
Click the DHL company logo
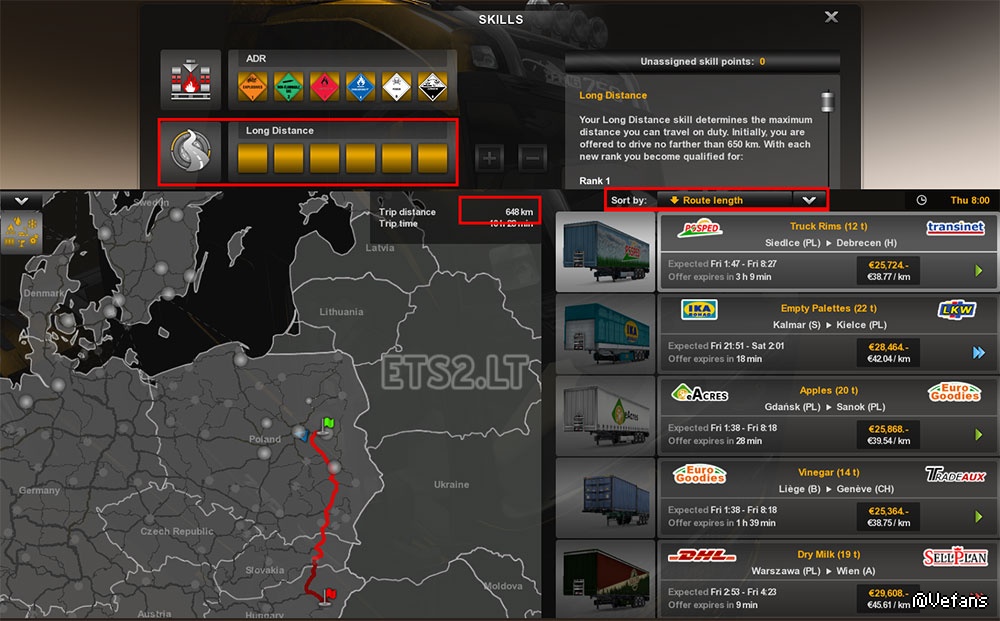pos(702,556)
